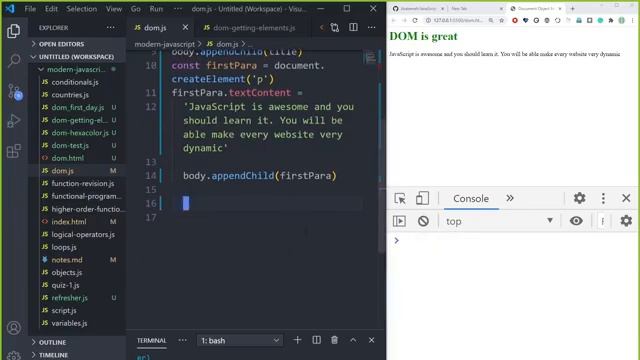Viewport: 640px width, 360px height.
Task: Open countries.js in explorer
Action: [x=70, y=95]
